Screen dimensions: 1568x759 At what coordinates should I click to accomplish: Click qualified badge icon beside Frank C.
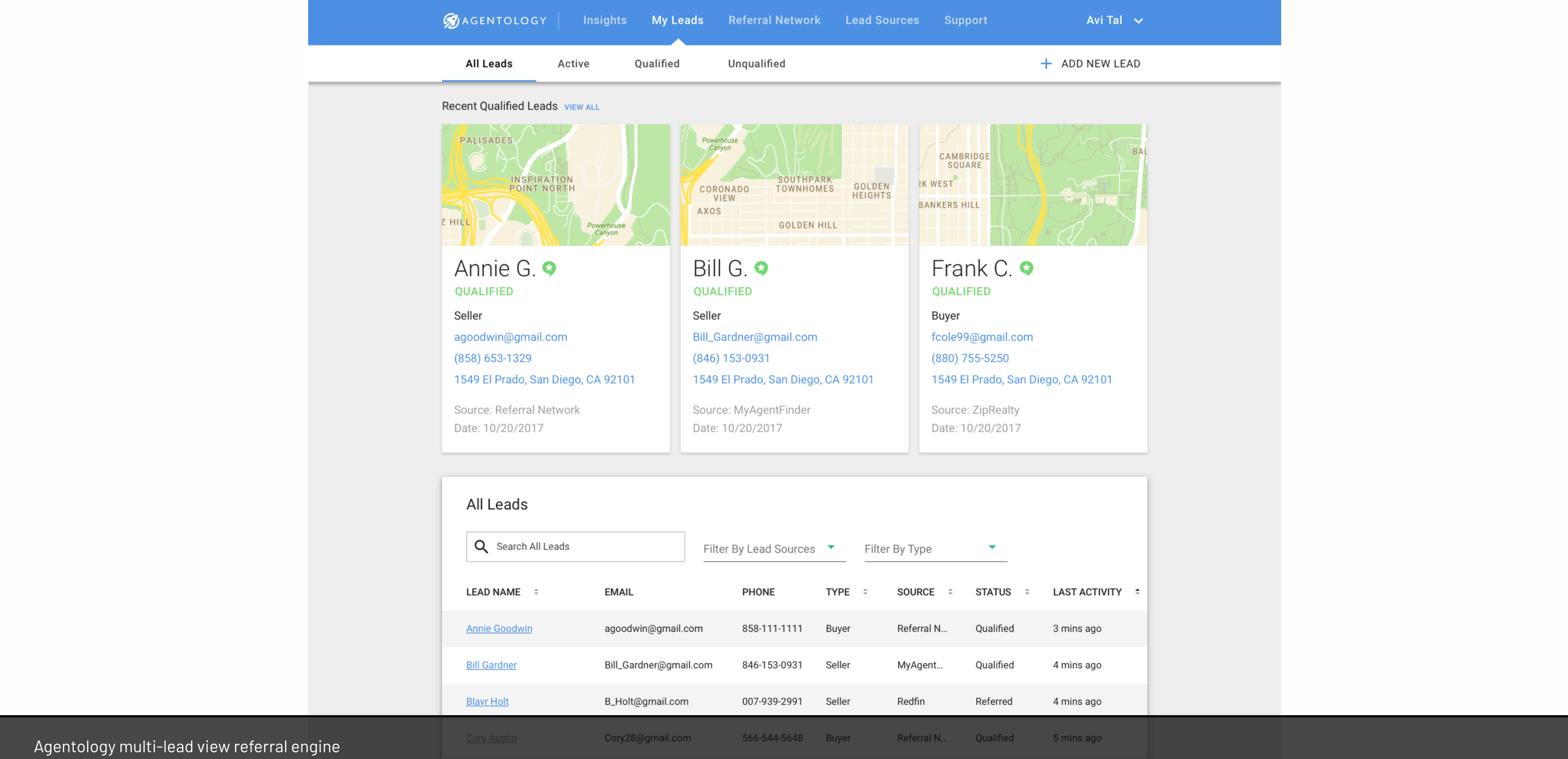[1026, 268]
